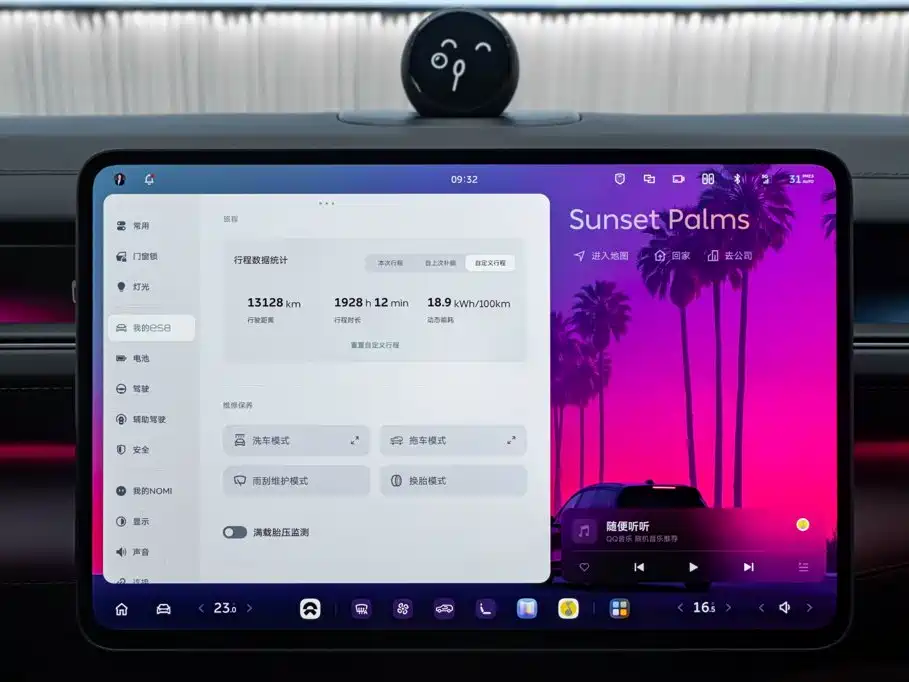Image resolution: width=909 pixels, height=682 pixels.
Task: Open the seat adjustment icon in dock
Action: [x=485, y=609]
